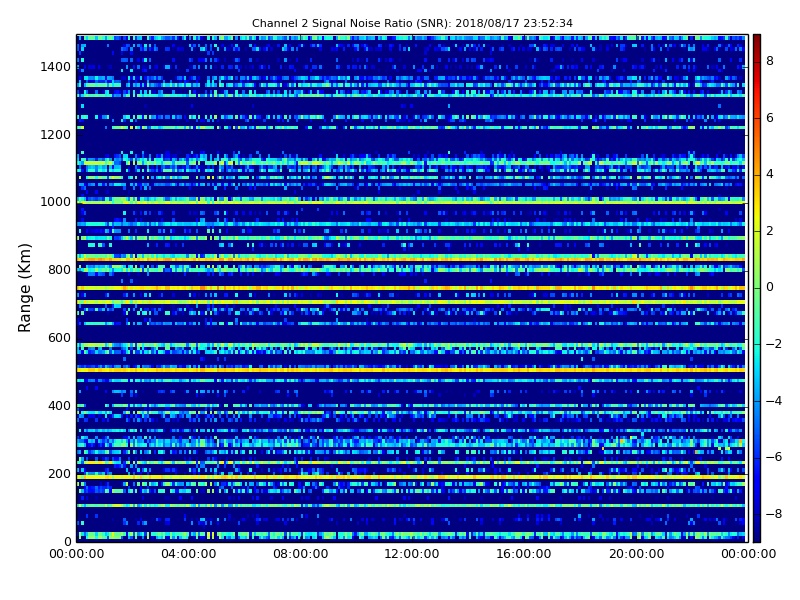
Task: Click the 1000 range axis tick label
Action: [x=55, y=202]
